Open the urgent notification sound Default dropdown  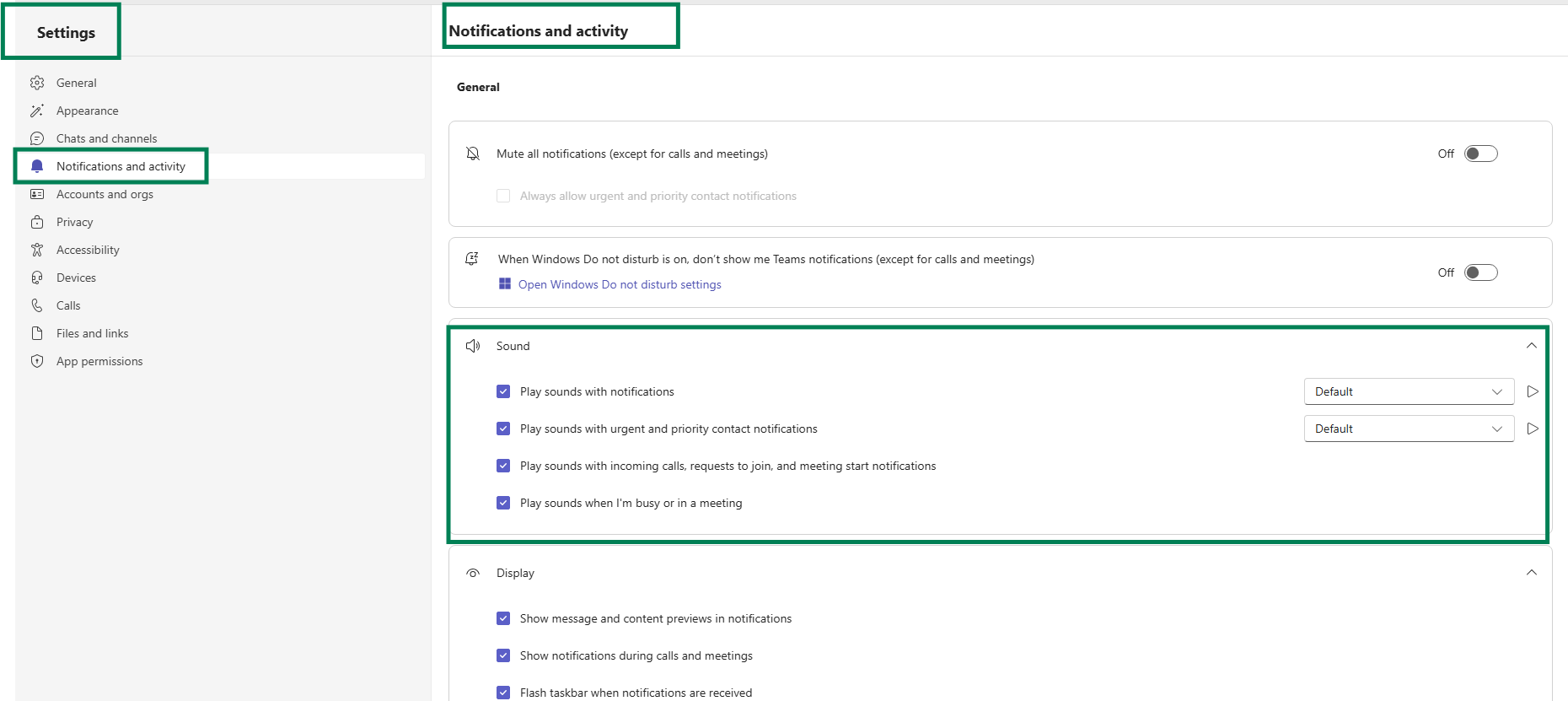(1409, 429)
